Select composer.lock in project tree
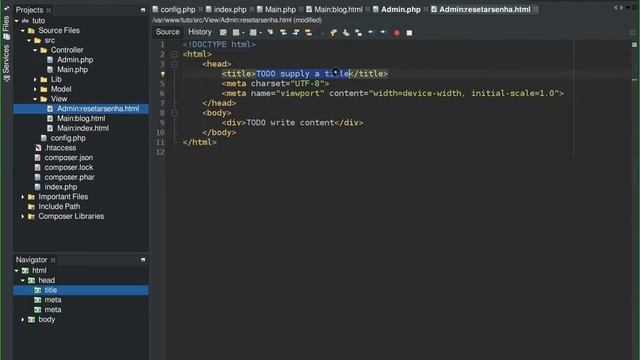Image resolution: width=640 pixels, height=360 pixels. 69,167
